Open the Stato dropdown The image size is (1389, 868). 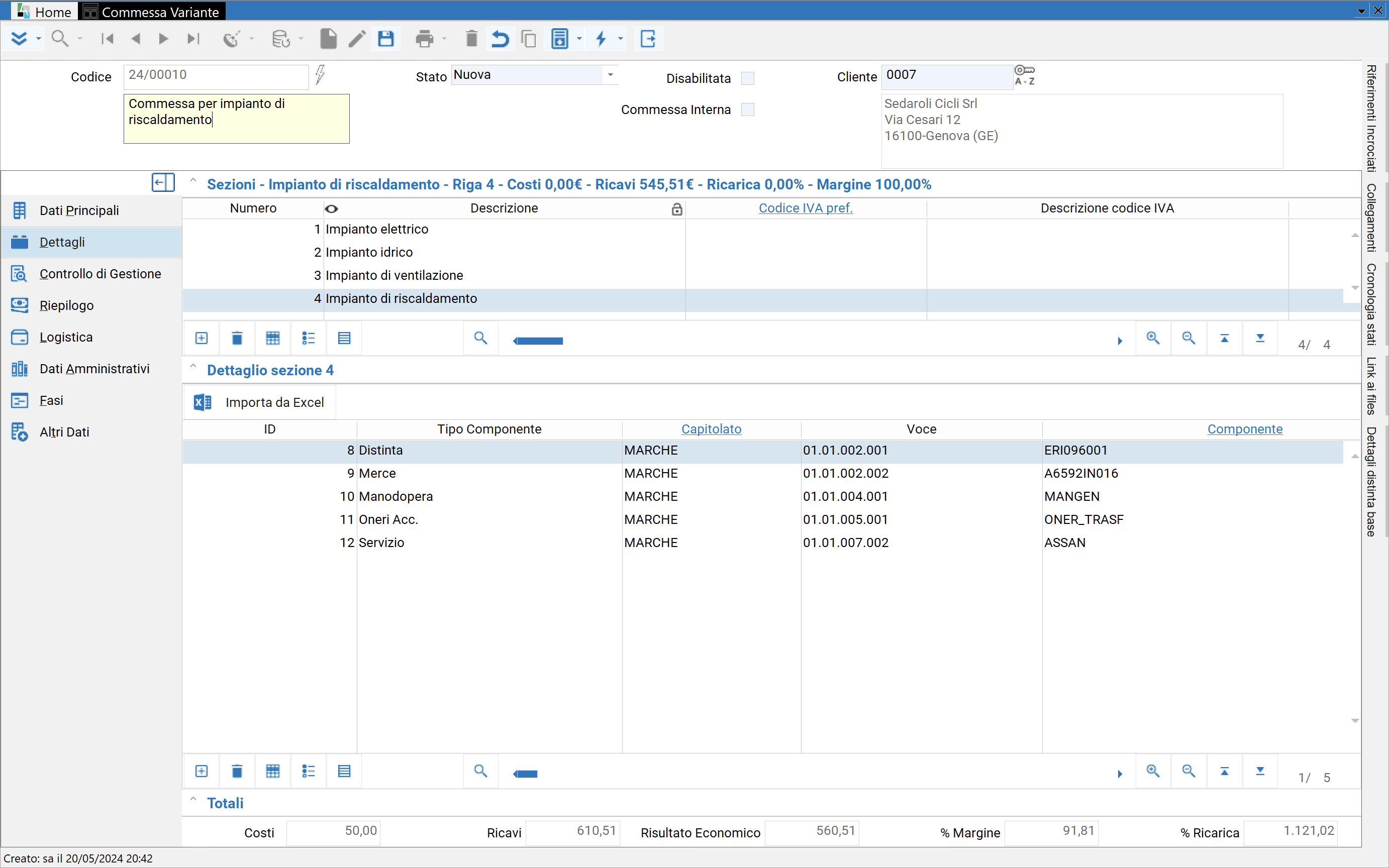(611, 75)
